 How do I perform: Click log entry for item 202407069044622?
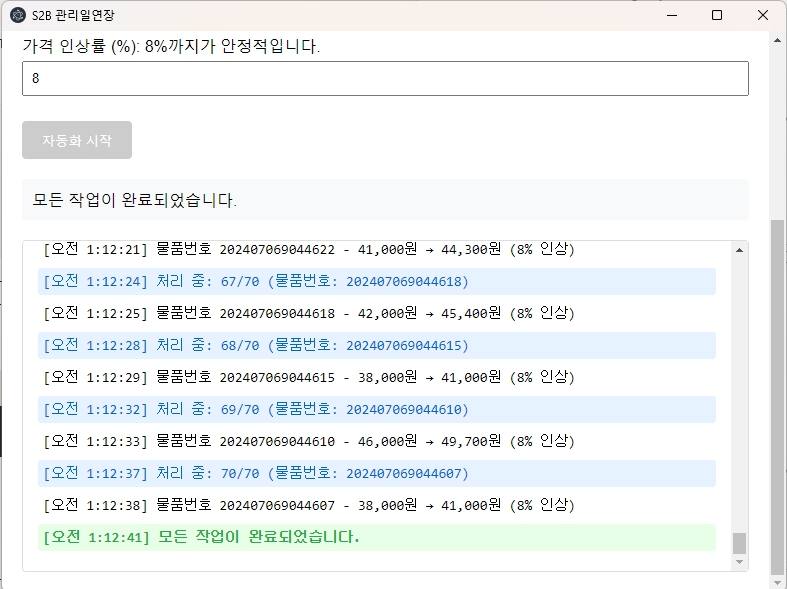pyautogui.click(x=309, y=250)
